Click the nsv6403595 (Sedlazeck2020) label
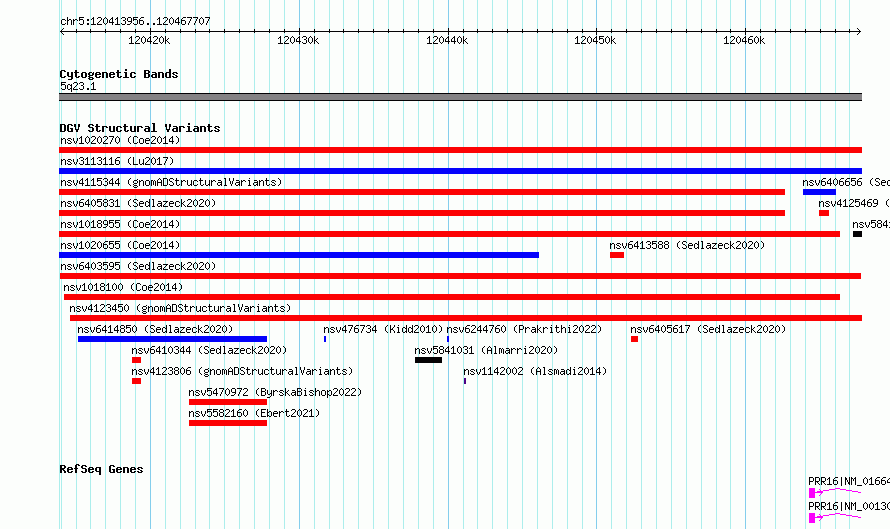Viewport: 890px width, 529px height. pyautogui.click(x=138, y=266)
